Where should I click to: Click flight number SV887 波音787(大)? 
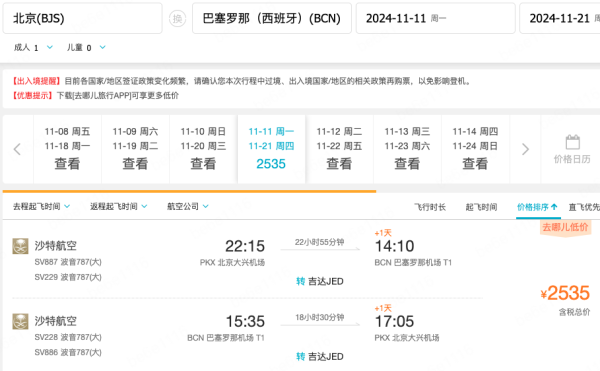(68, 262)
